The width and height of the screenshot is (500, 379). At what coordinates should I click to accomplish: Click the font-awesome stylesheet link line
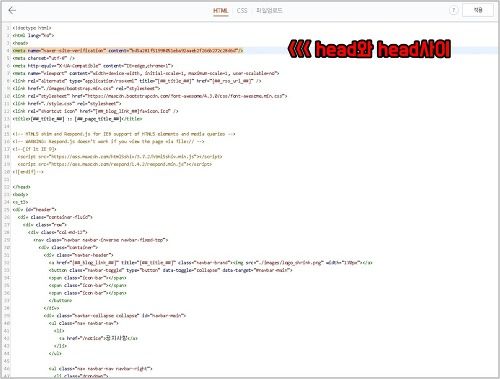150,96
